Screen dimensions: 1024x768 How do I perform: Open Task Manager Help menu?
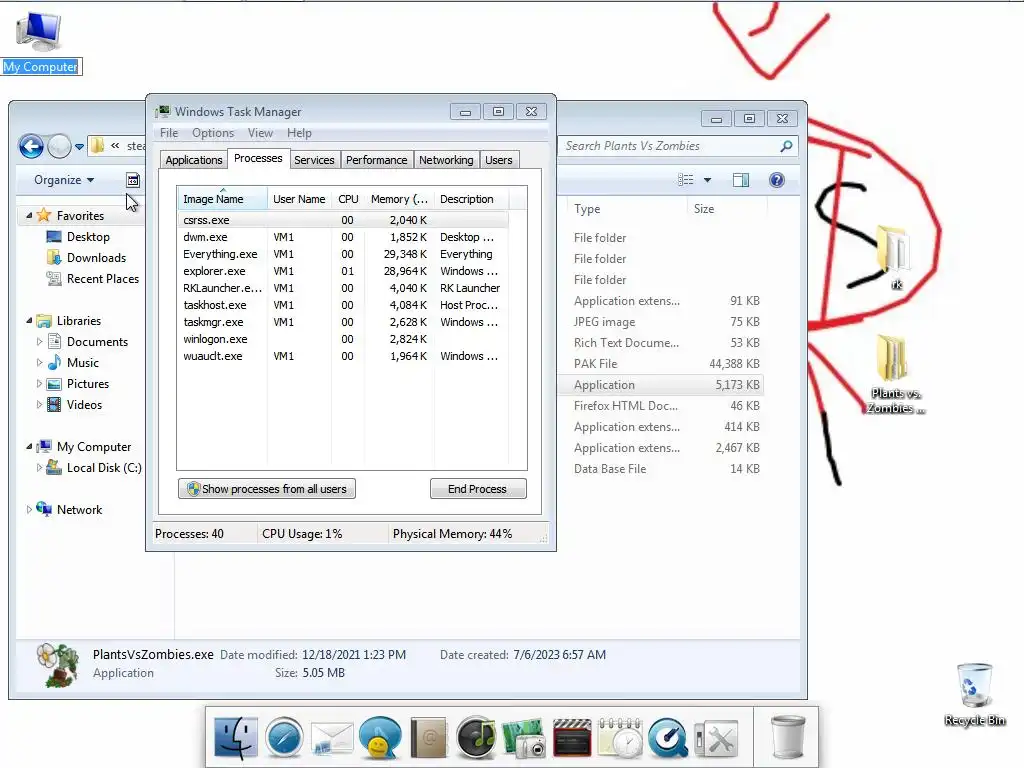click(299, 133)
